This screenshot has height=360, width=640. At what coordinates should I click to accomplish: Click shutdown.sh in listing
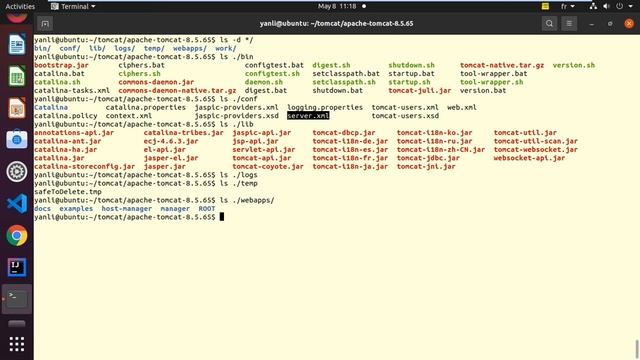tap(411, 65)
